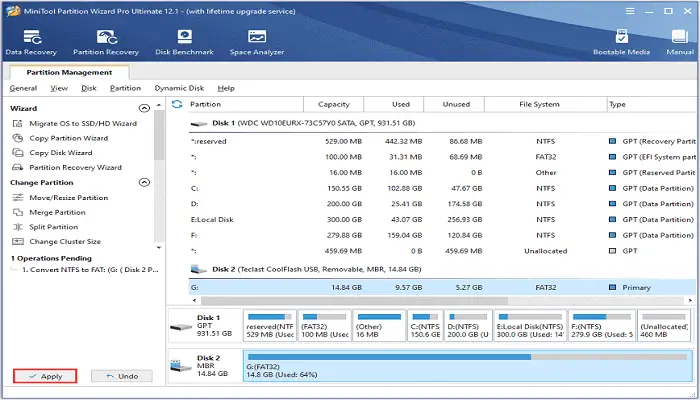Click the Disk 2 drive icon in the disk map
The image size is (700, 400).
[x=181, y=367]
